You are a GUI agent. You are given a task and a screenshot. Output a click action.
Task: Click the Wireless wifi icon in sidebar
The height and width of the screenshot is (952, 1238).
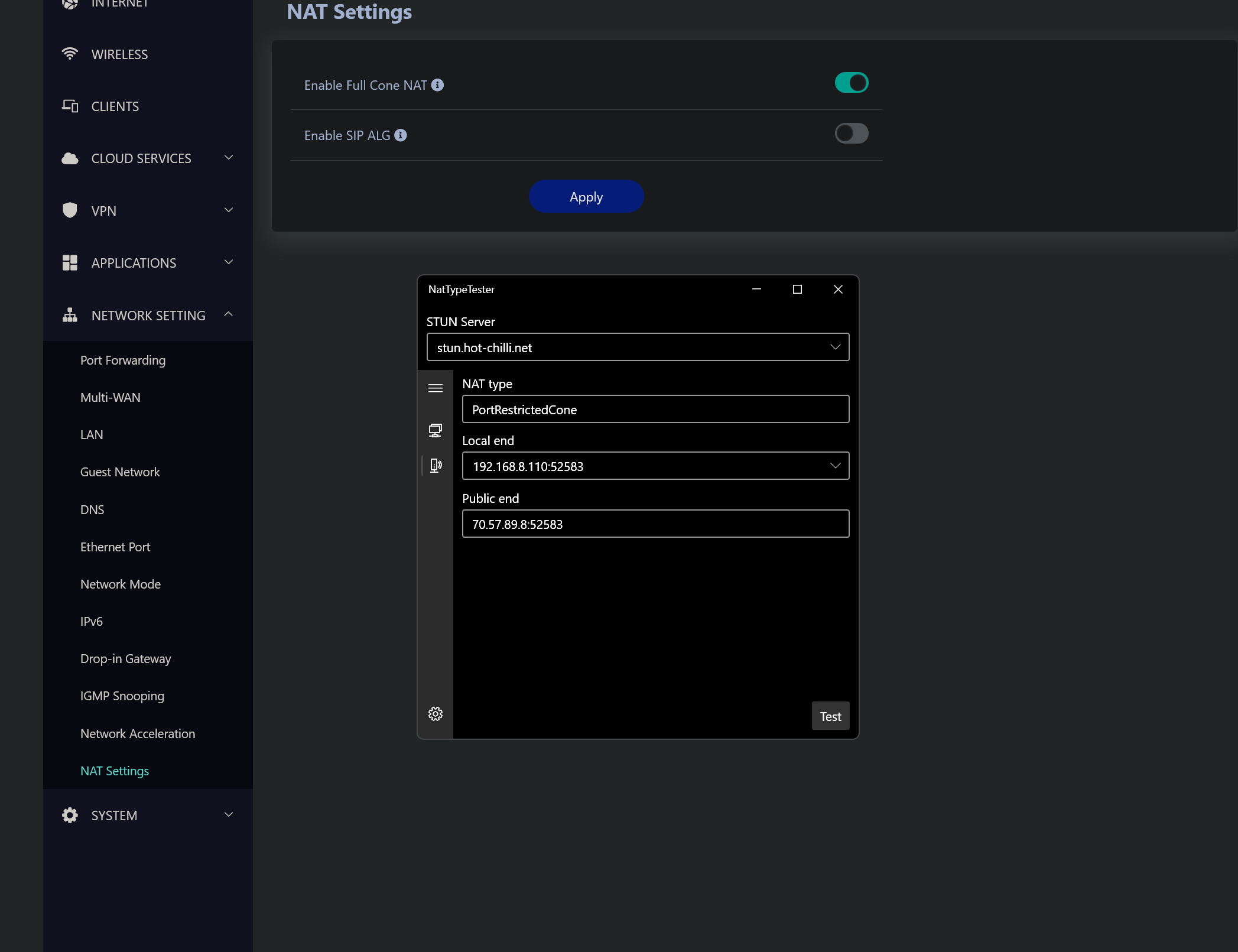pos(70,54)
